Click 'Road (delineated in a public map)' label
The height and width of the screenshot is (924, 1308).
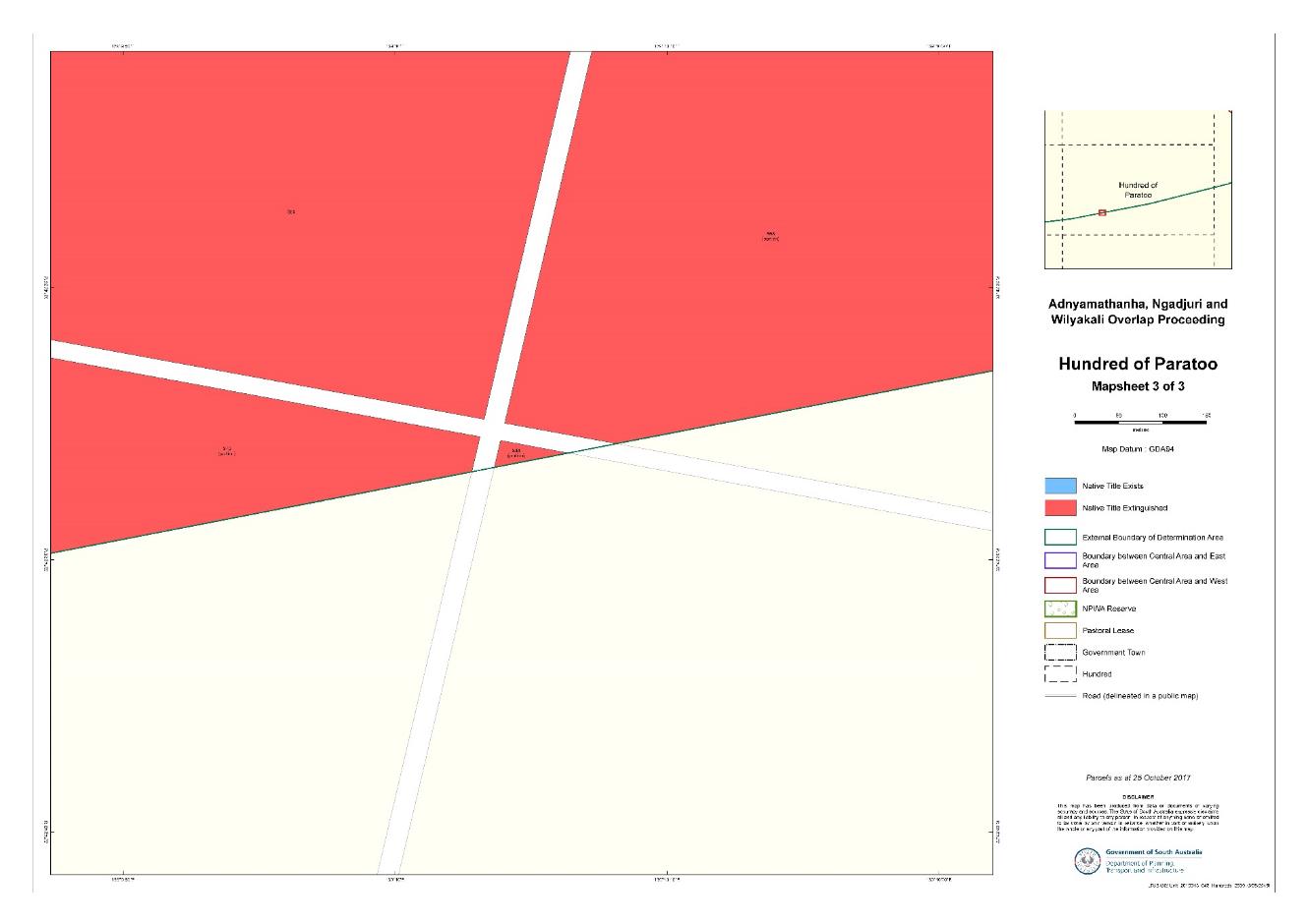[1140, 696]
